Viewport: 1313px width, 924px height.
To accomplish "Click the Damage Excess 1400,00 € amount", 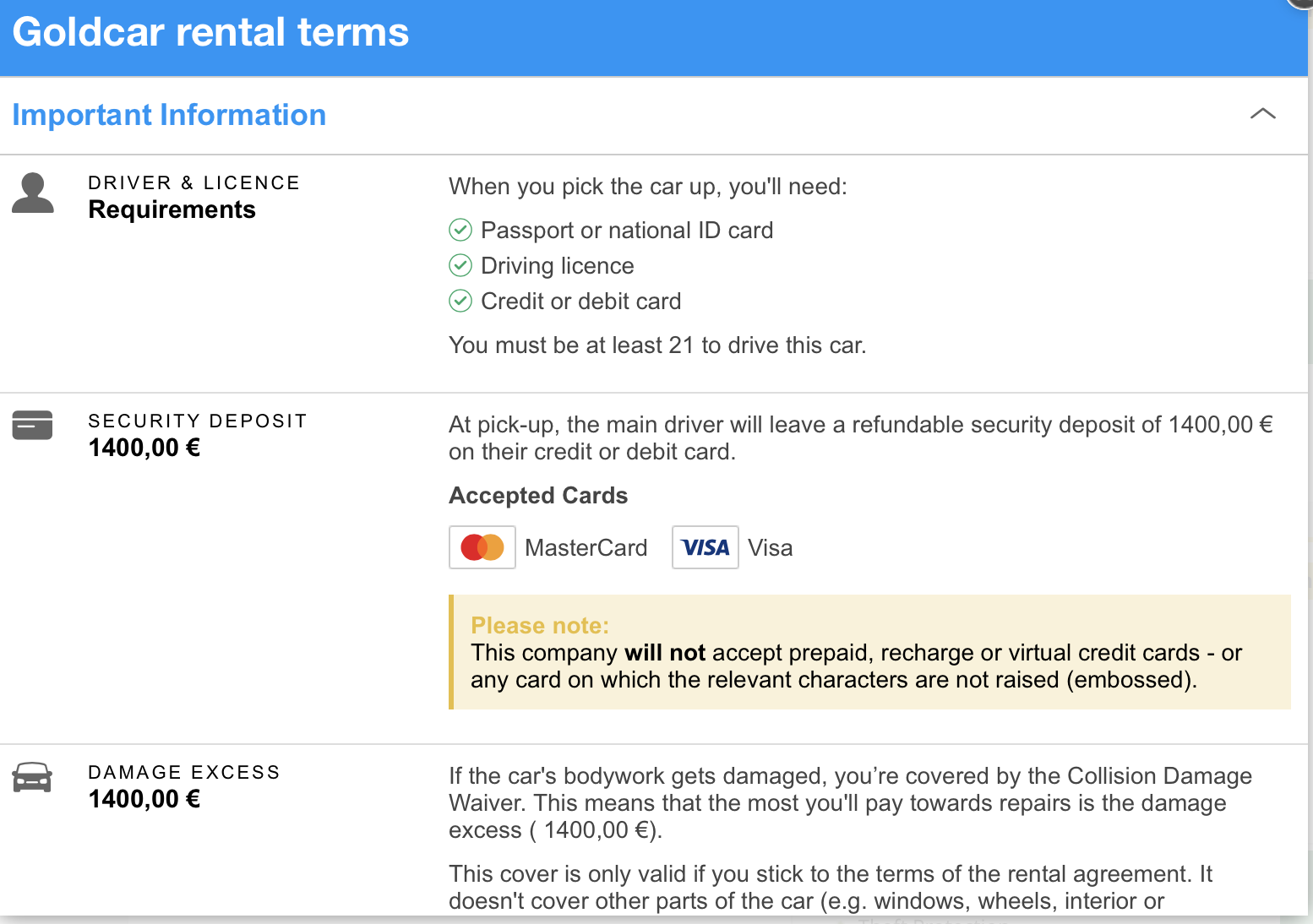I will pyautogui.click(x=144, y=799).
